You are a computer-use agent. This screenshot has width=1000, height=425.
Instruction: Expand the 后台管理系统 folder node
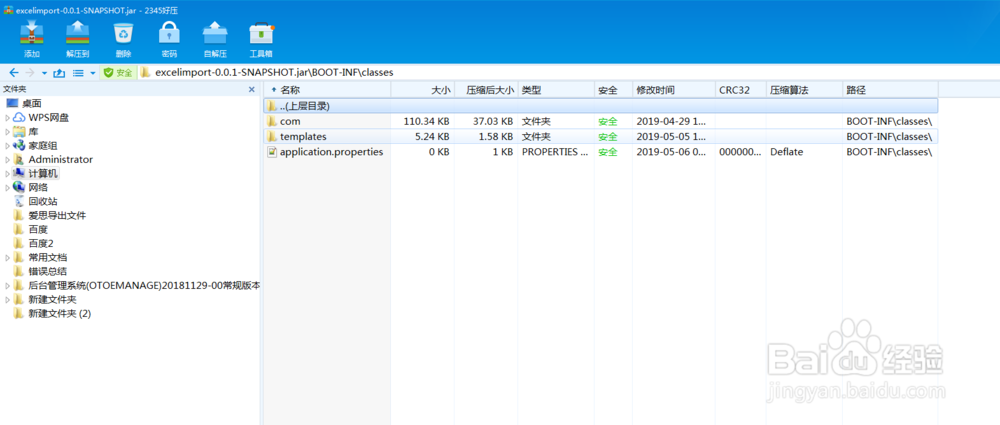click(x=7, y=286)
